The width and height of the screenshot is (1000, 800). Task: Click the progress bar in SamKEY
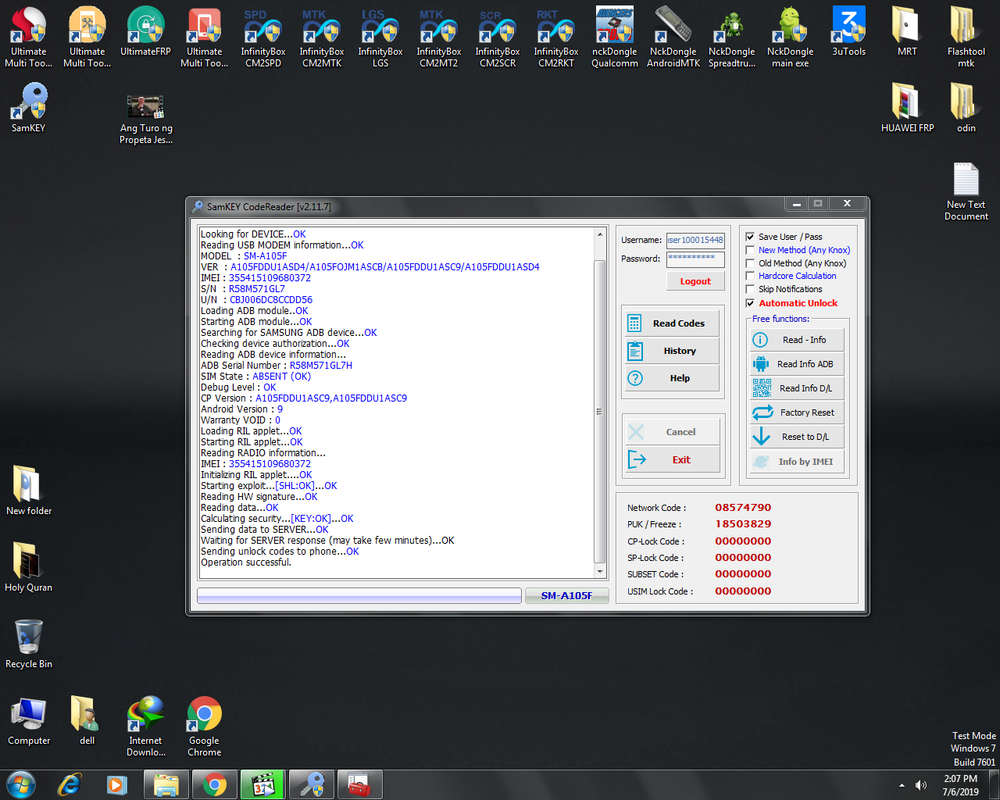(x=359, y=596)
